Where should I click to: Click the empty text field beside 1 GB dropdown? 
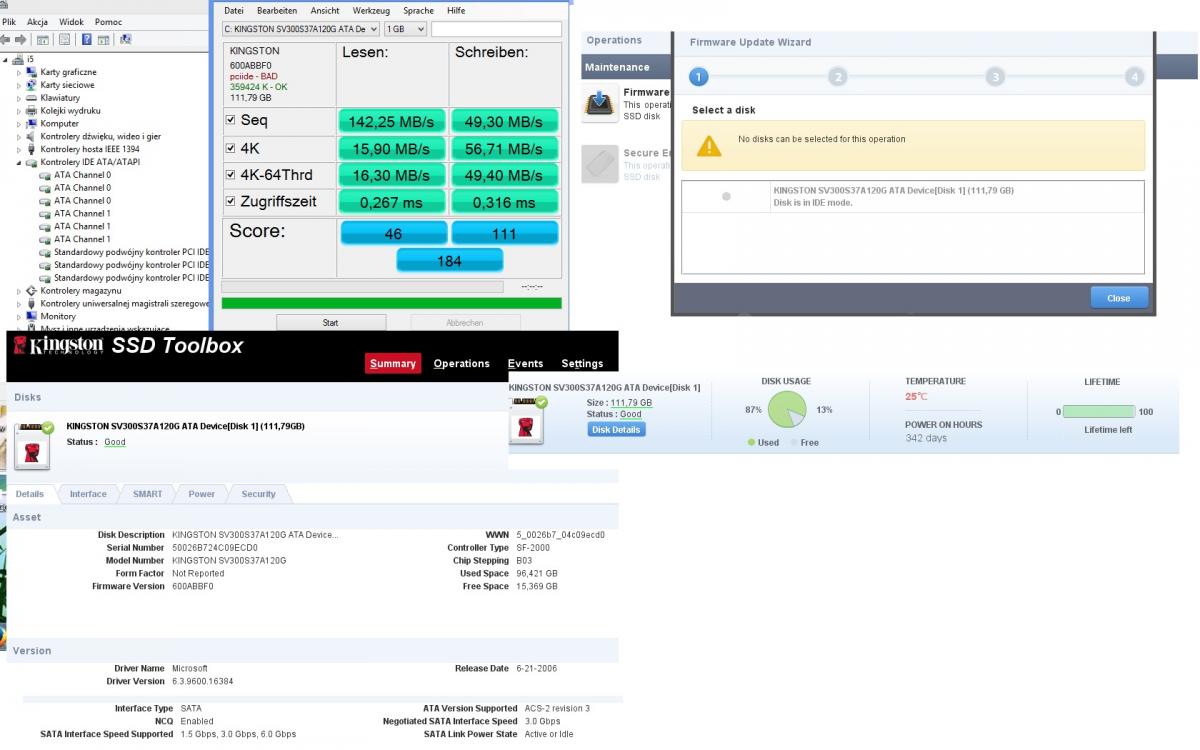coord(496,30)
